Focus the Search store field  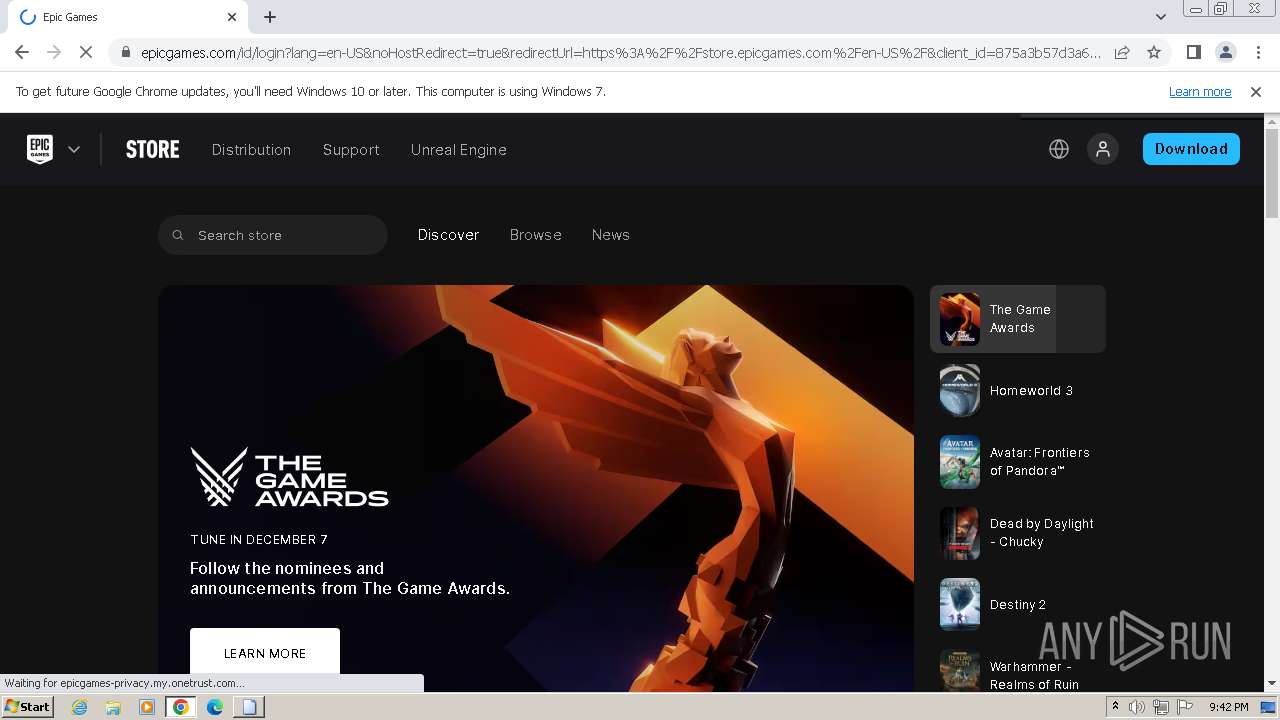(x=272, y=235)
